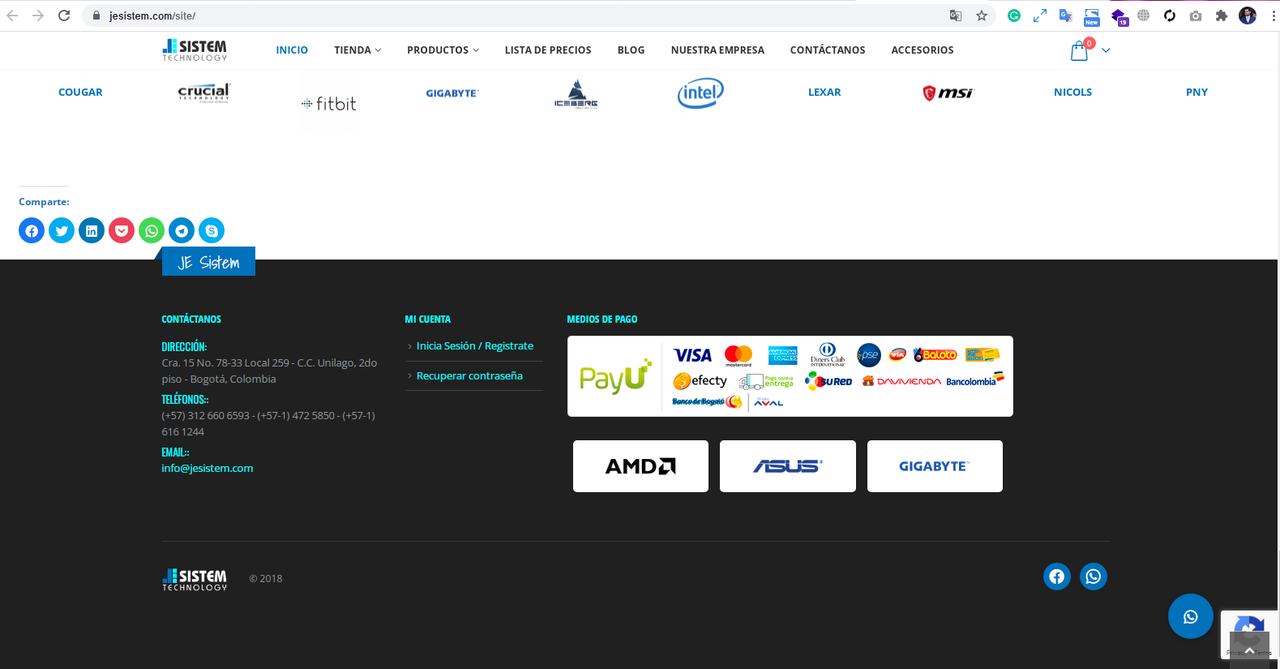
Task: Open footer Facebook page icon
Action: point(1057,577)
